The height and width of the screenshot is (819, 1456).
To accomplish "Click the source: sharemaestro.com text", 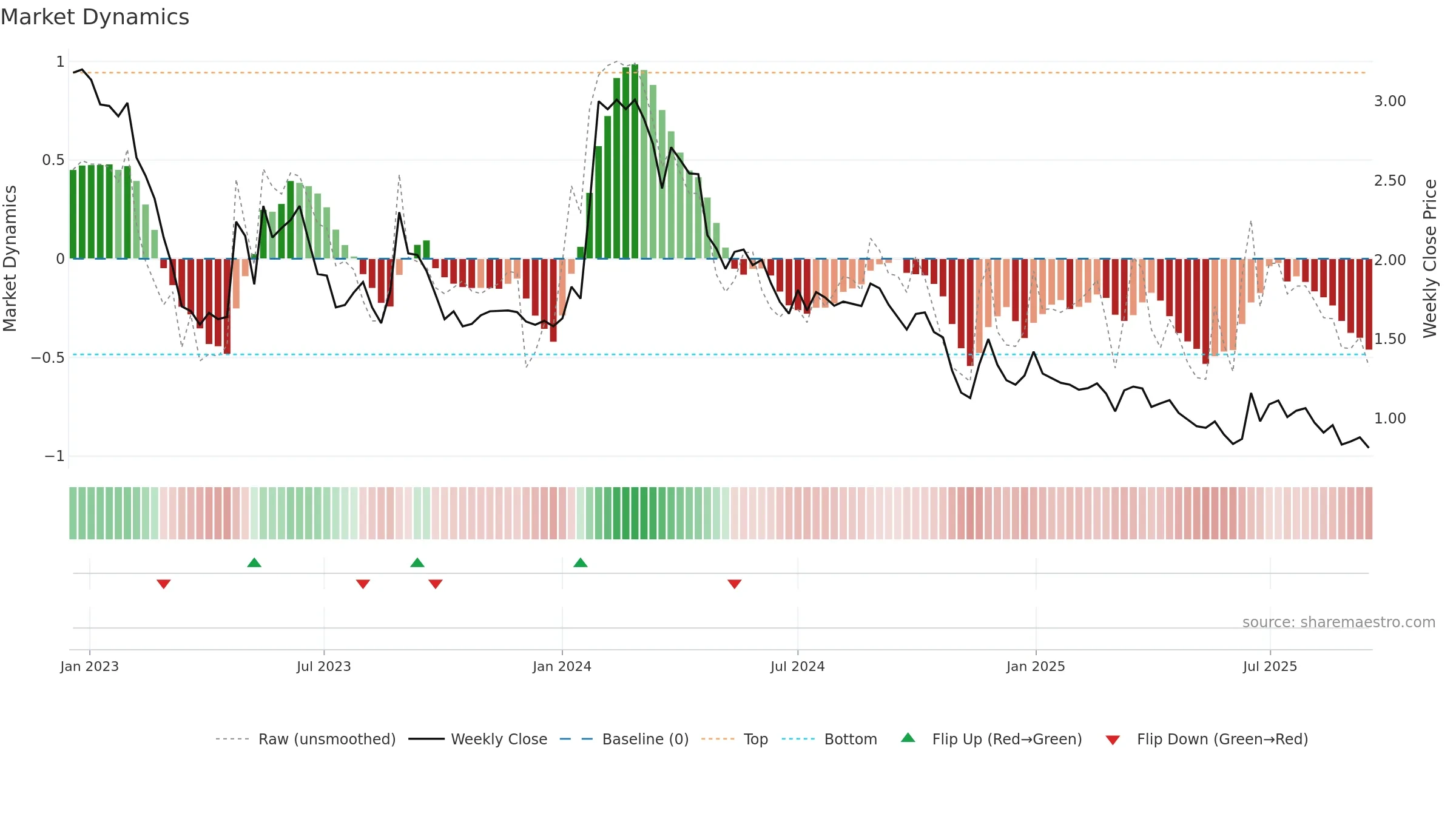I will pyautogui.click(x=1339, y=622).
